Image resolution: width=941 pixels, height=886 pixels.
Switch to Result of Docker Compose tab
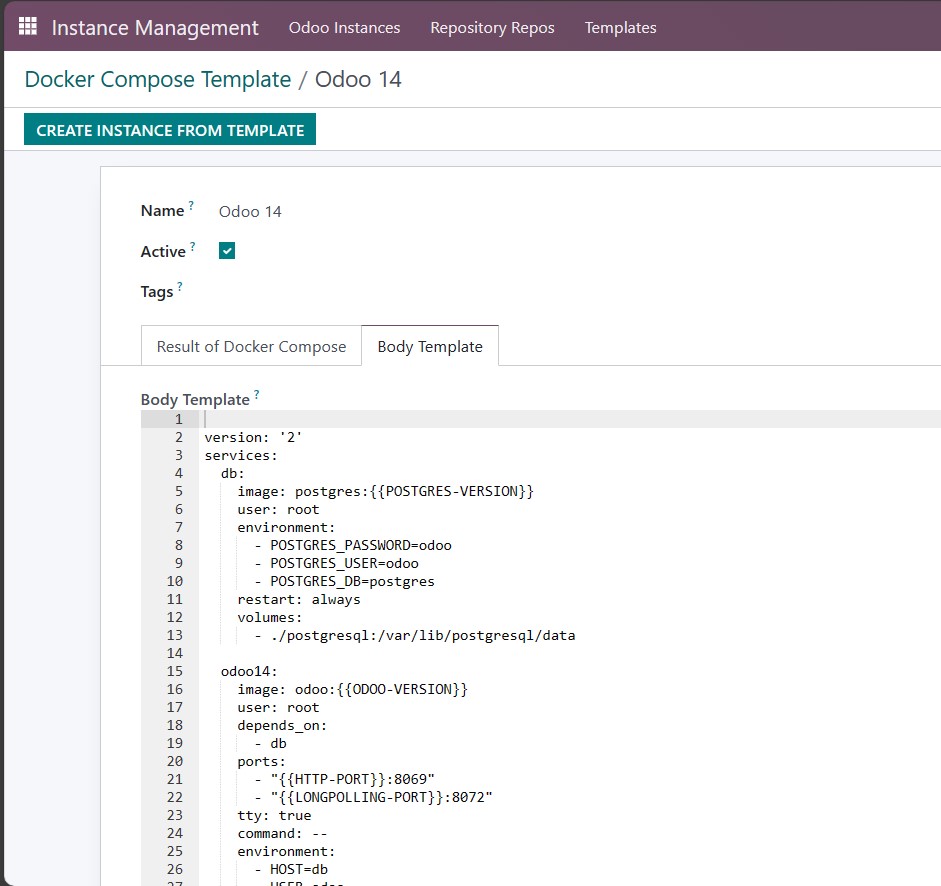tap(251, 346)
